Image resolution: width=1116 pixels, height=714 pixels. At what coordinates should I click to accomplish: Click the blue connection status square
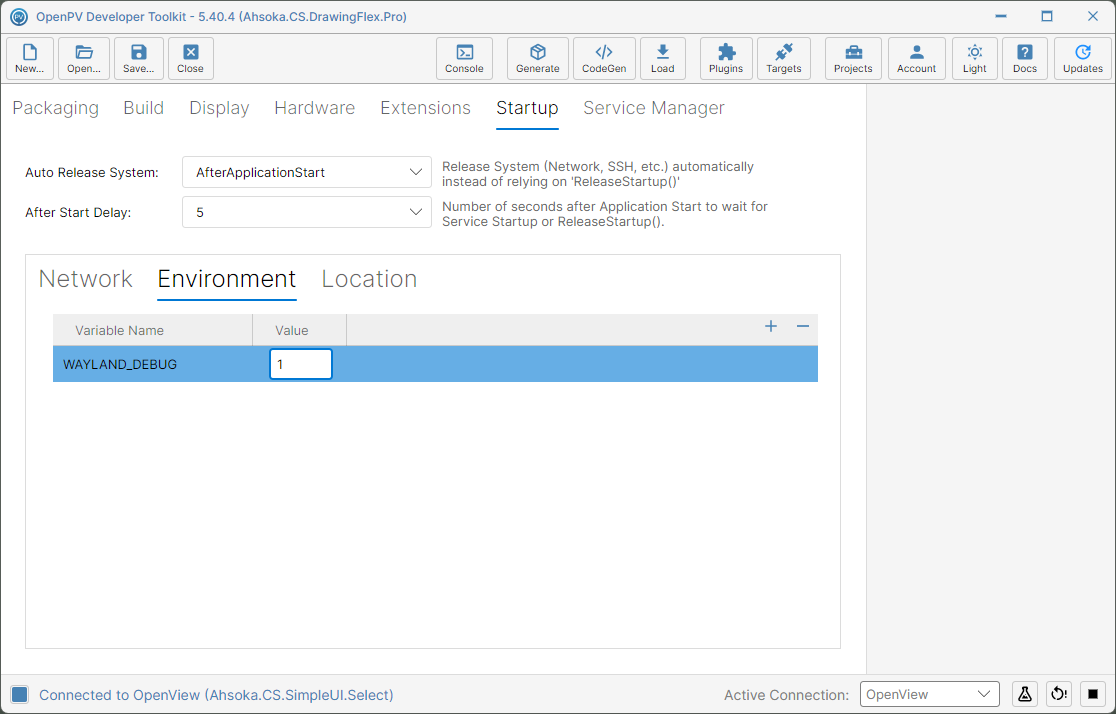tap(20, 694)
